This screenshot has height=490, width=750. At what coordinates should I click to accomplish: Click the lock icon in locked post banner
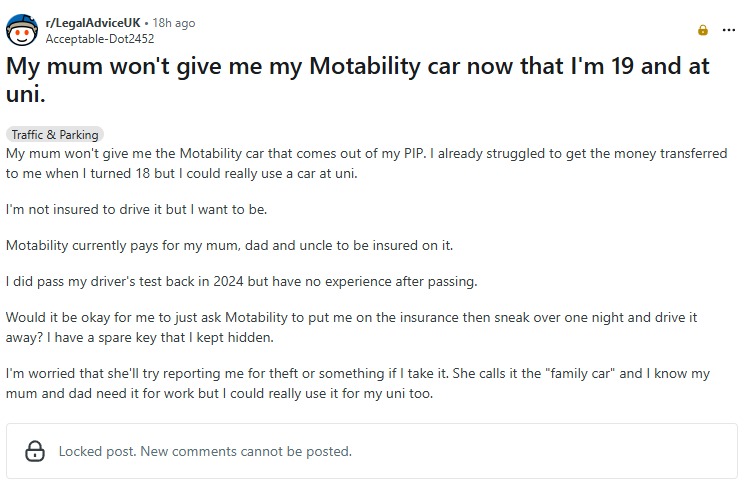tap(35, 451)
